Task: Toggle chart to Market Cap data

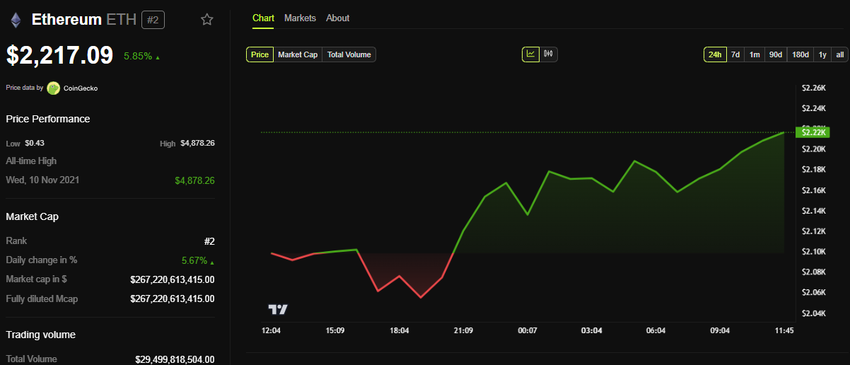Action: [298, 55]
